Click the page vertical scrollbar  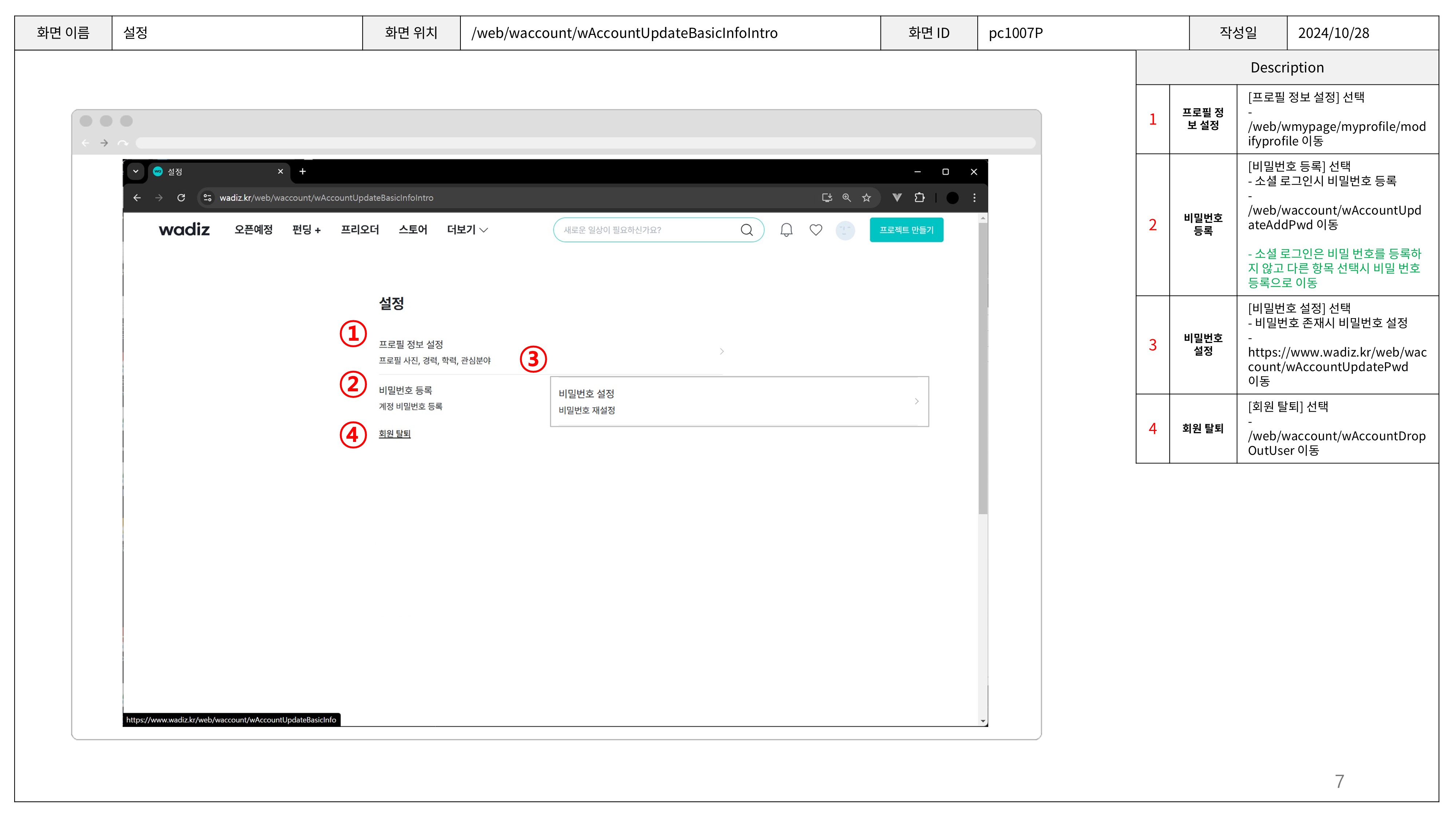983,367
